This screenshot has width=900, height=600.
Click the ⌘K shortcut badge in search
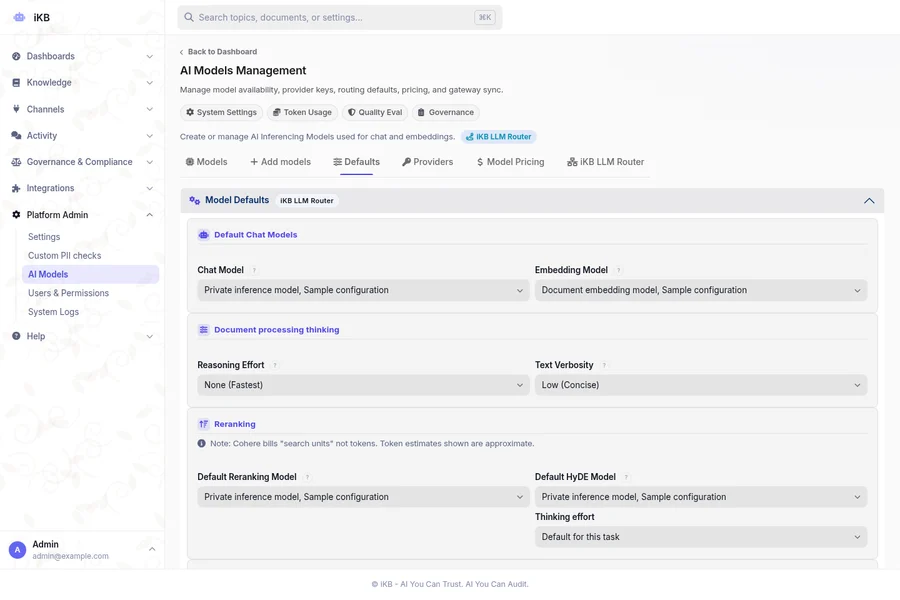[x=485, y=17]
